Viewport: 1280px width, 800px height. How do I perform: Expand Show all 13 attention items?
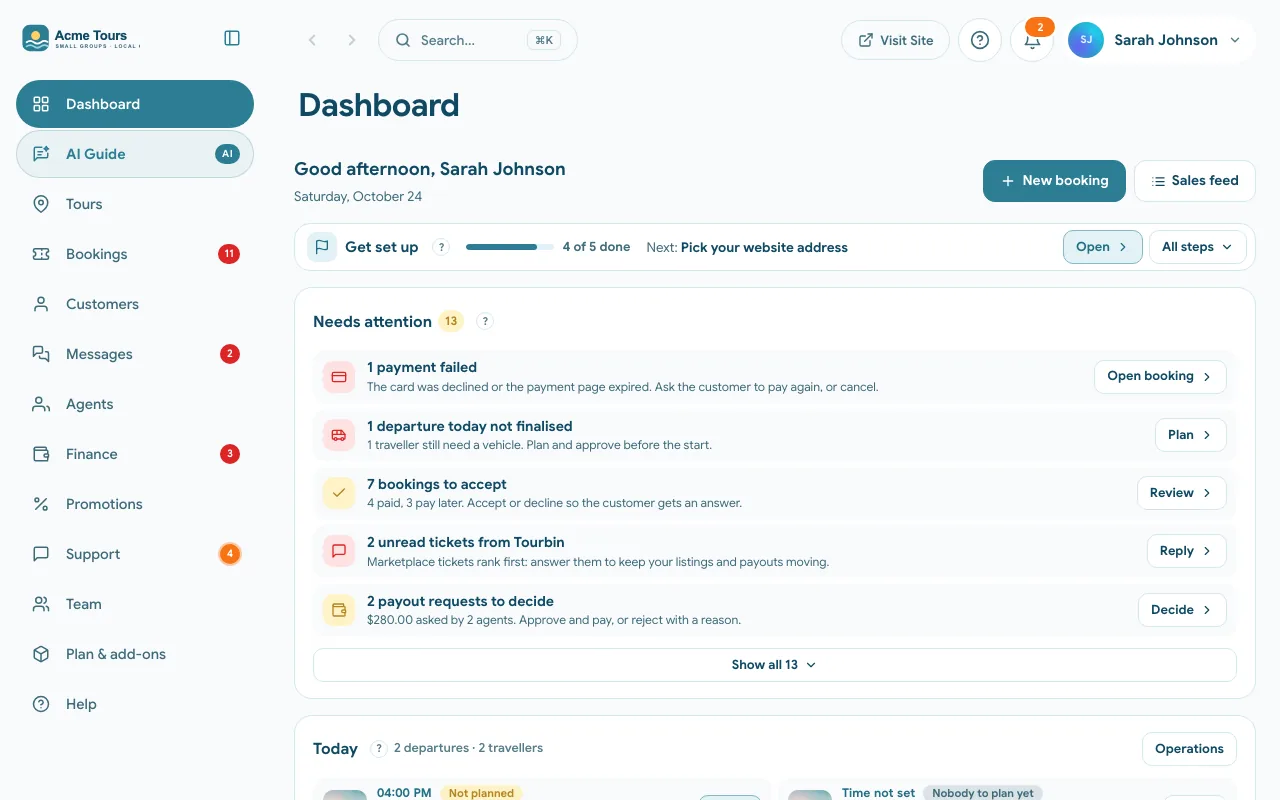point(775,665)
